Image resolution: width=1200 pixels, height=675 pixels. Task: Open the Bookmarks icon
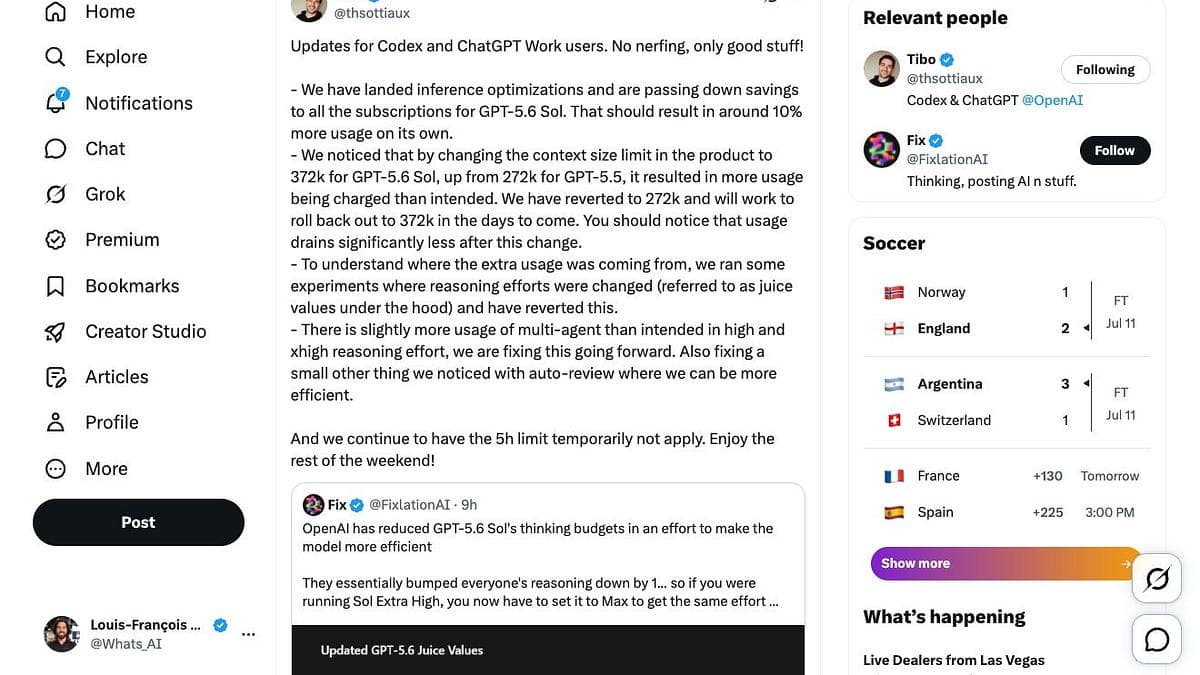click(56, 286)
